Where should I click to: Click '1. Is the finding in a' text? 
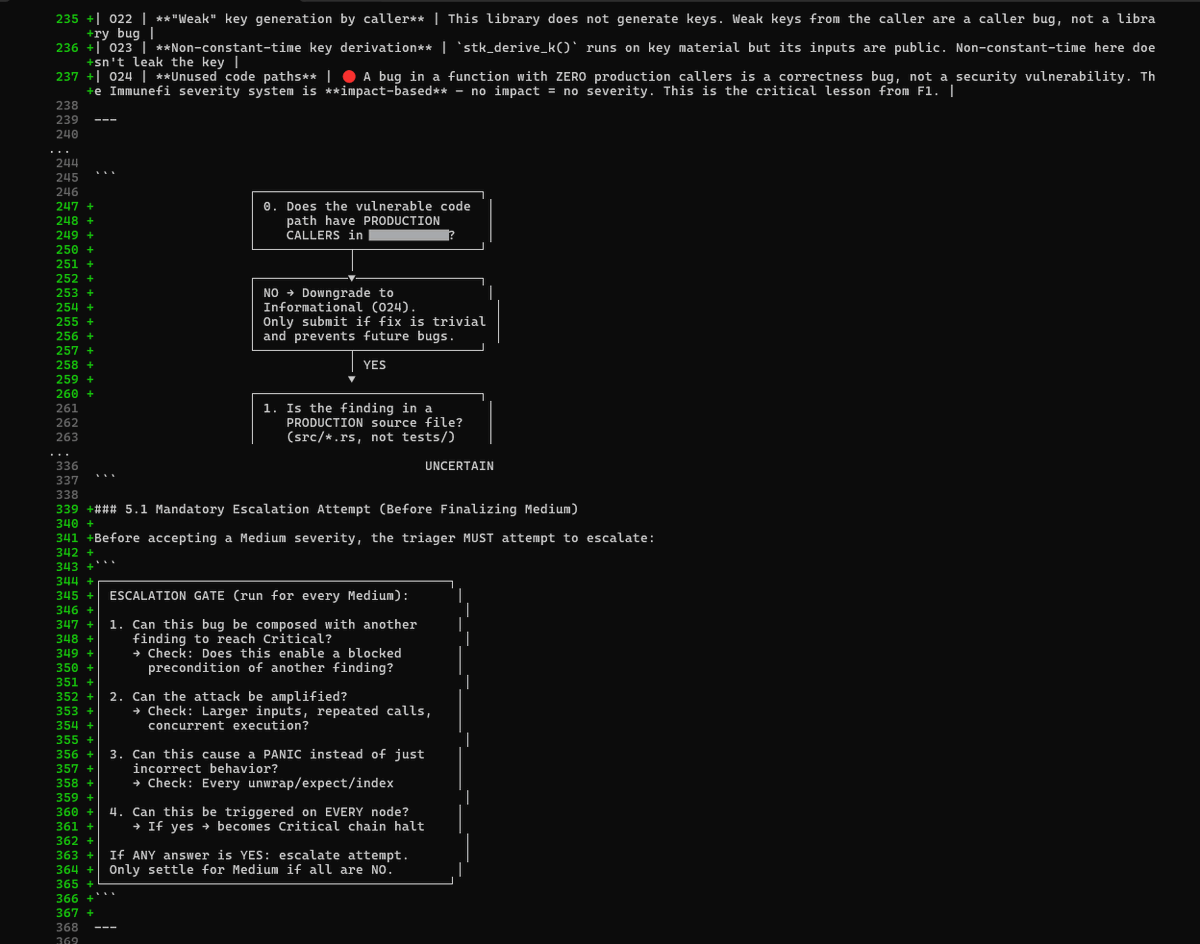point(348,408)
